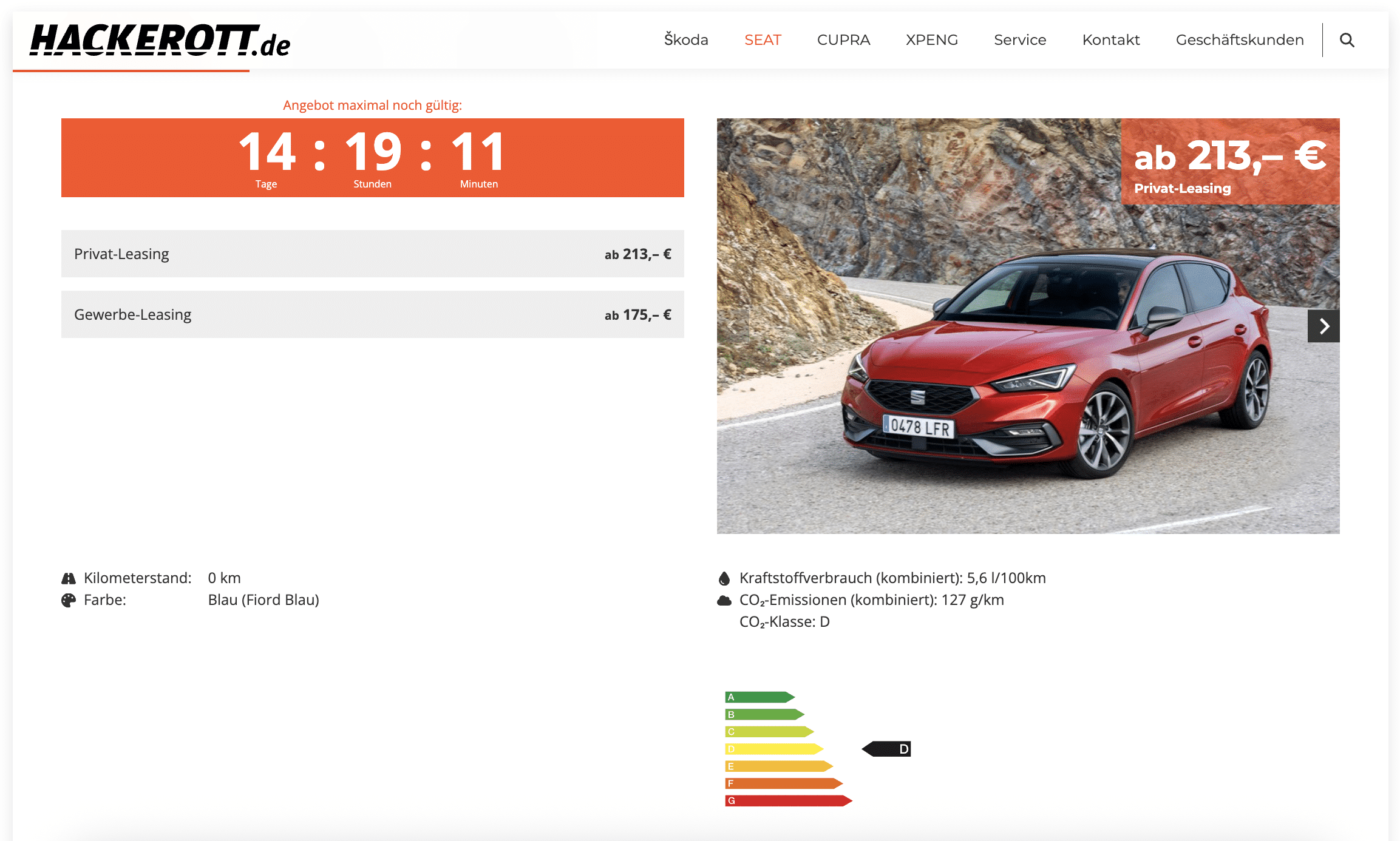Click the B efficiency class bar
Screen dimensions: 1400x841
click(x=764, y=715)
